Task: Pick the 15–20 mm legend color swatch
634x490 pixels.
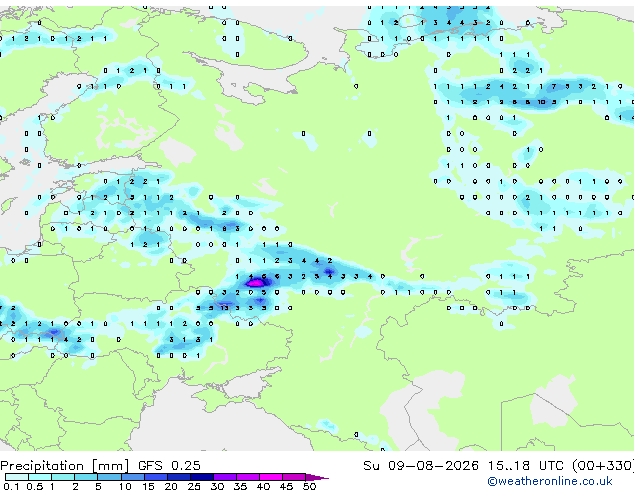Action: click(x=155, y=477)
